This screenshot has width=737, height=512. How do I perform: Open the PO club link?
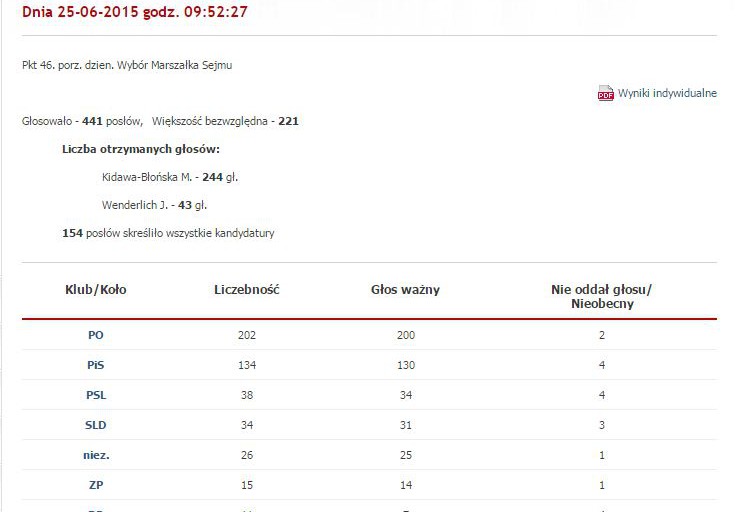(96, 335)
